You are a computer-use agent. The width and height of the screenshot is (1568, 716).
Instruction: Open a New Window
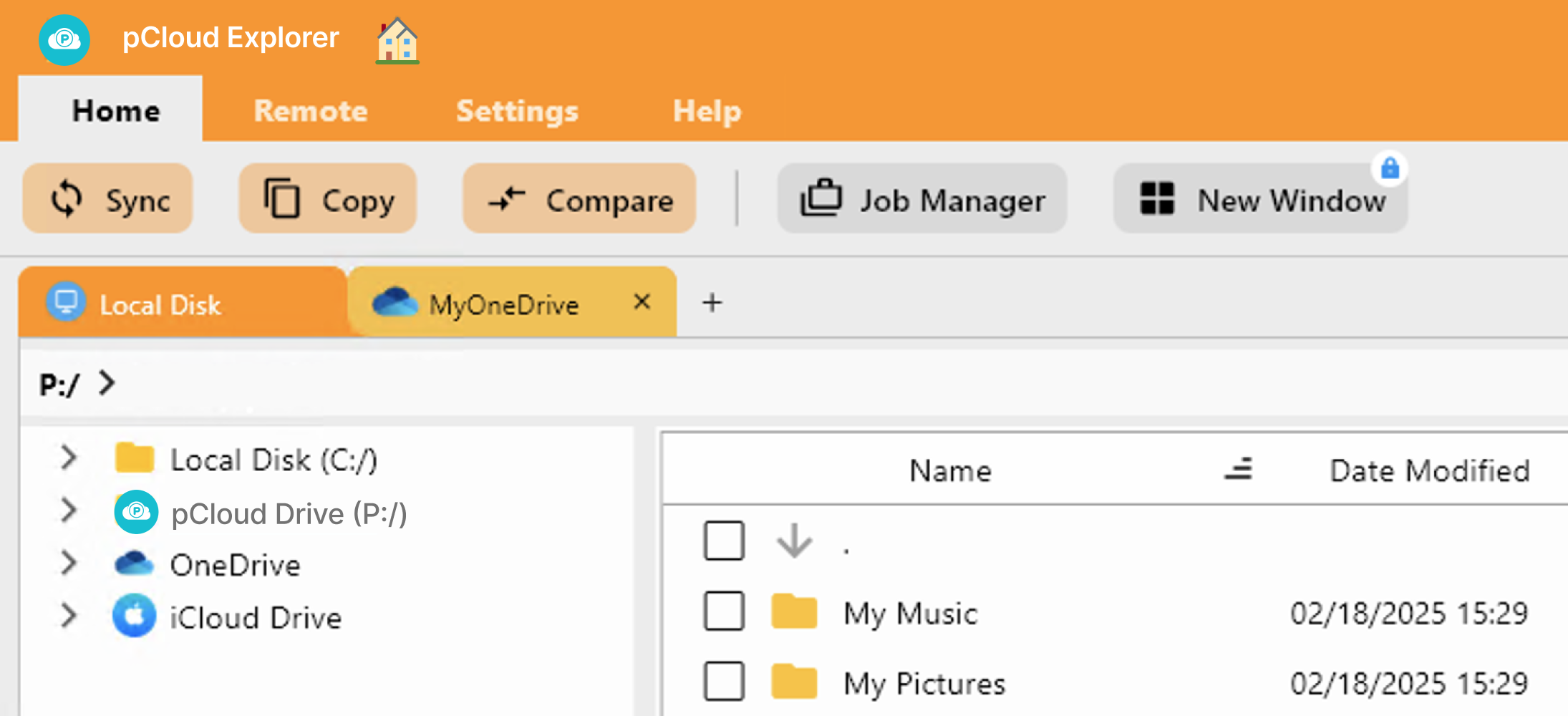[1260, 200]
